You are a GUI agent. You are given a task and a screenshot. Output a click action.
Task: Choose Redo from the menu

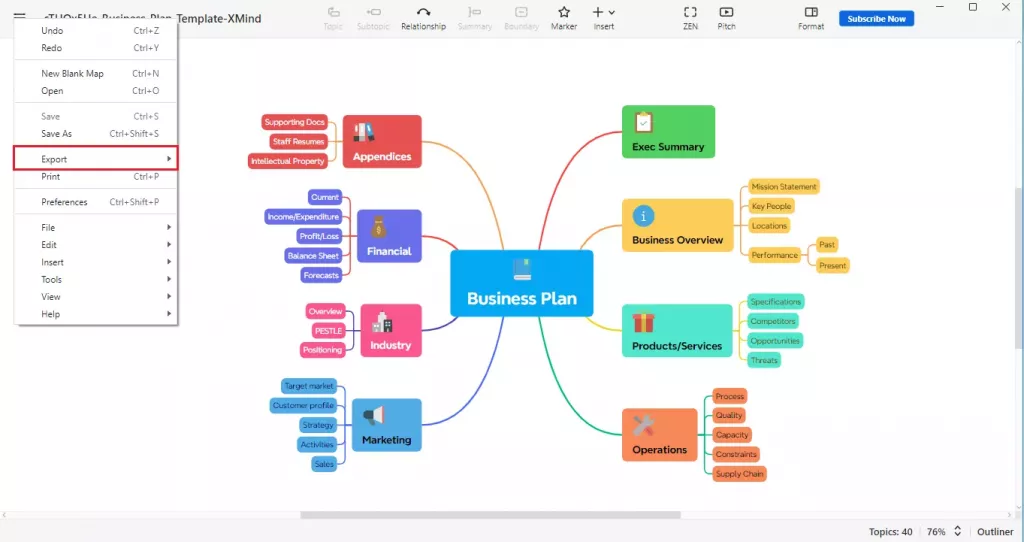tap(96, 48)
